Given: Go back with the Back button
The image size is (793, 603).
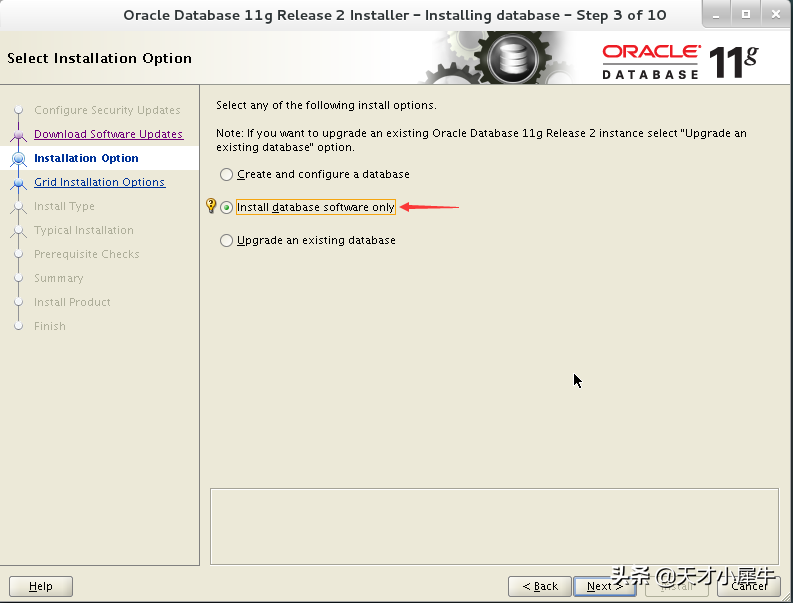Looking at the screenshot, I should click(x=540, y=586).
